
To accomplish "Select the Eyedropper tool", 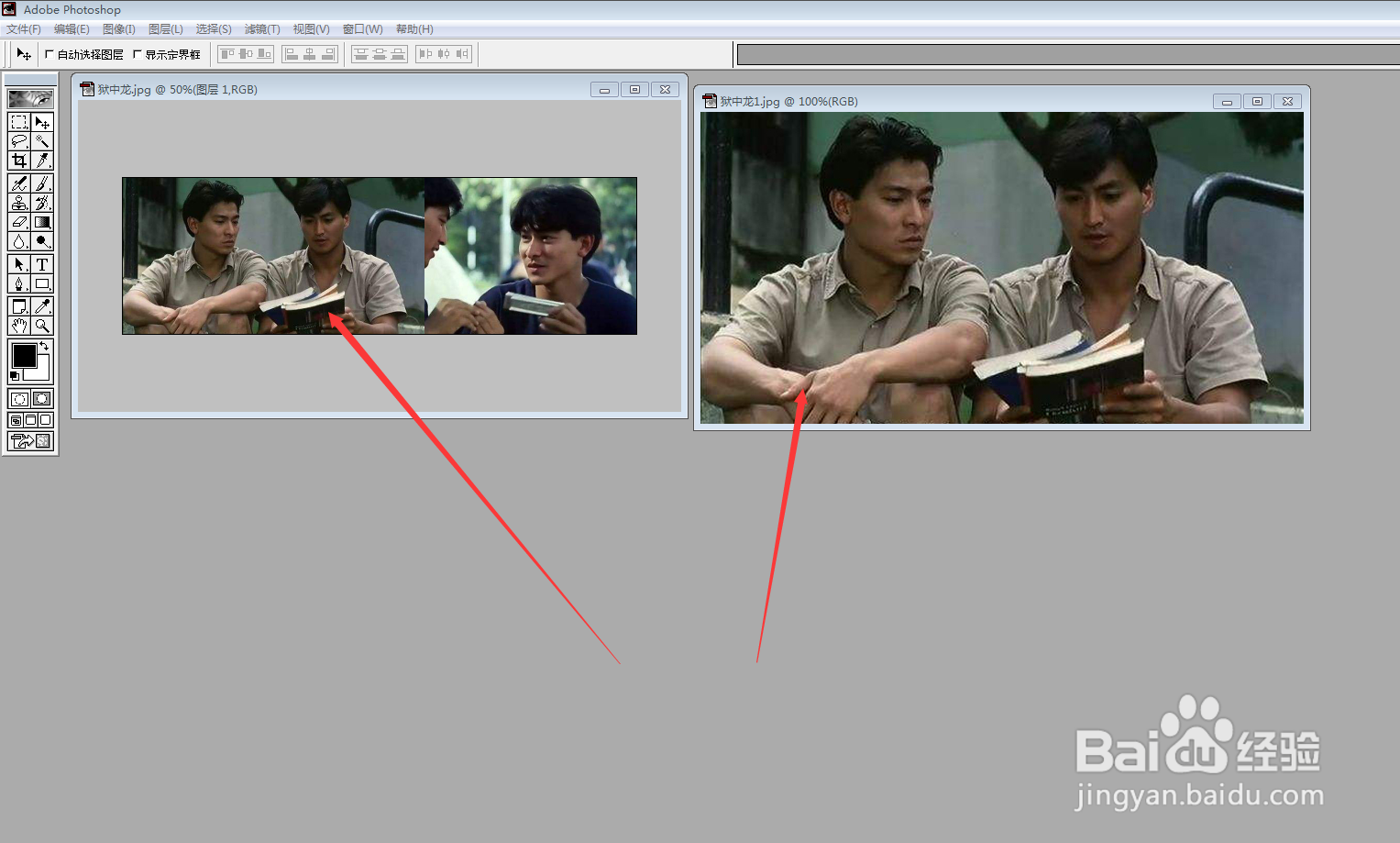I will pos(42,306).
